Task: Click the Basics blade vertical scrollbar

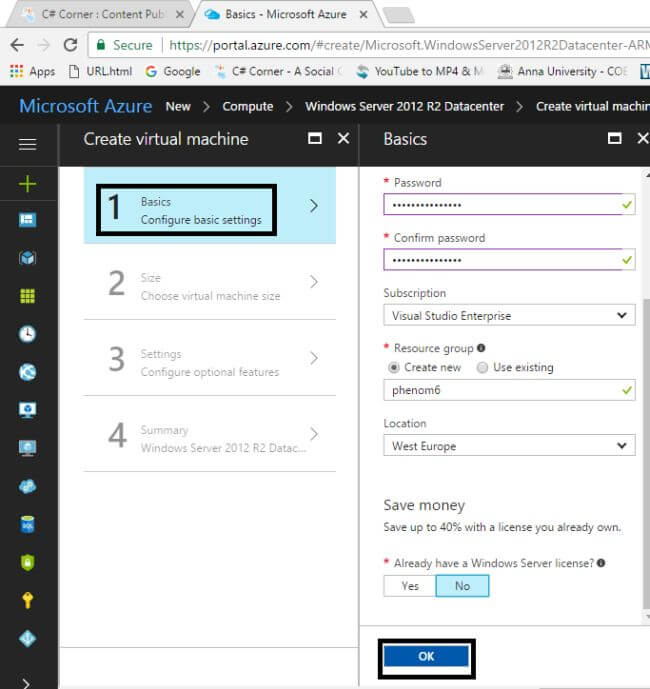Action: pos(646,453)
